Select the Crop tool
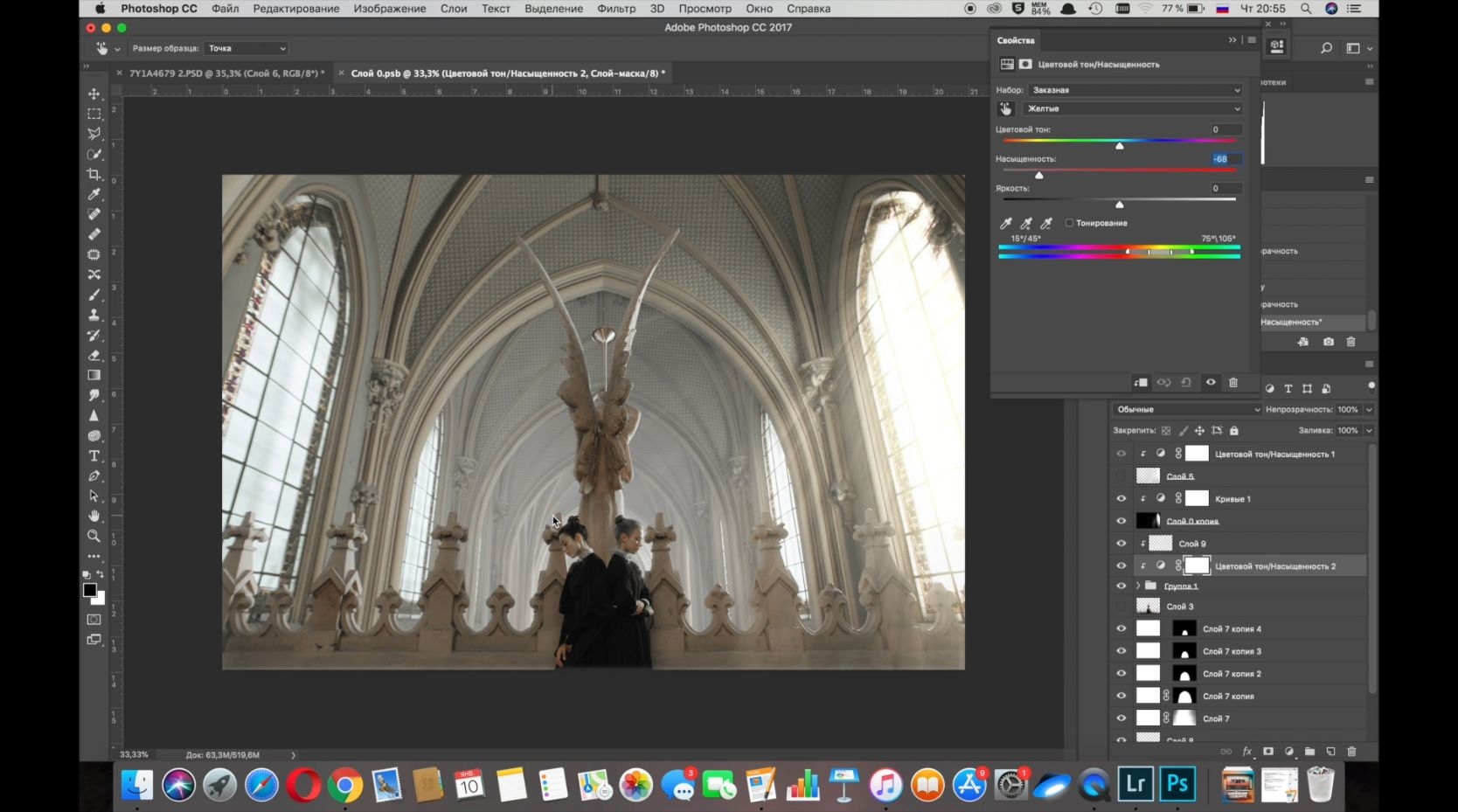 point(94,174)
